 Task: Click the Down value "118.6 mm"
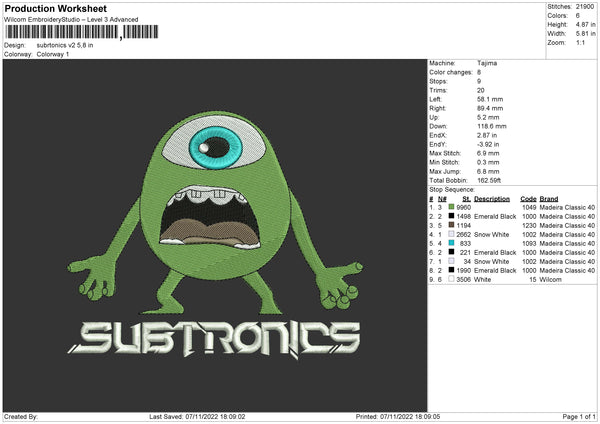(x=492, y=126)
